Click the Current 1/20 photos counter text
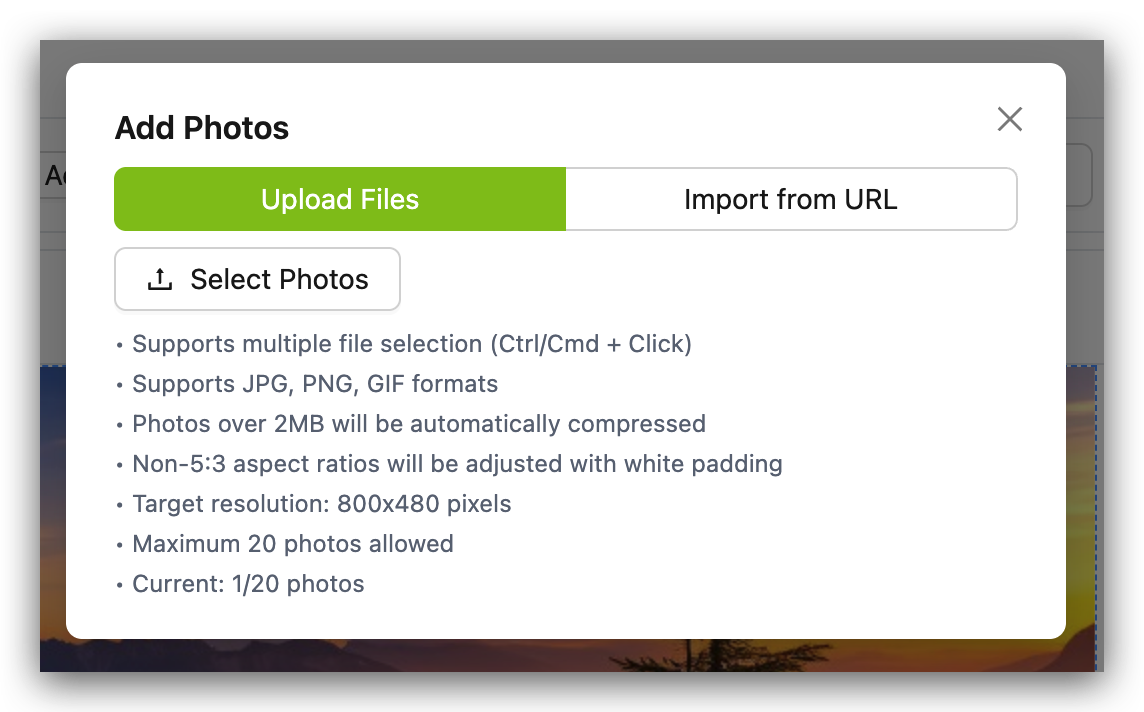Image resolution: width=1144 pixels, height=712 pixels. point(248,584)
